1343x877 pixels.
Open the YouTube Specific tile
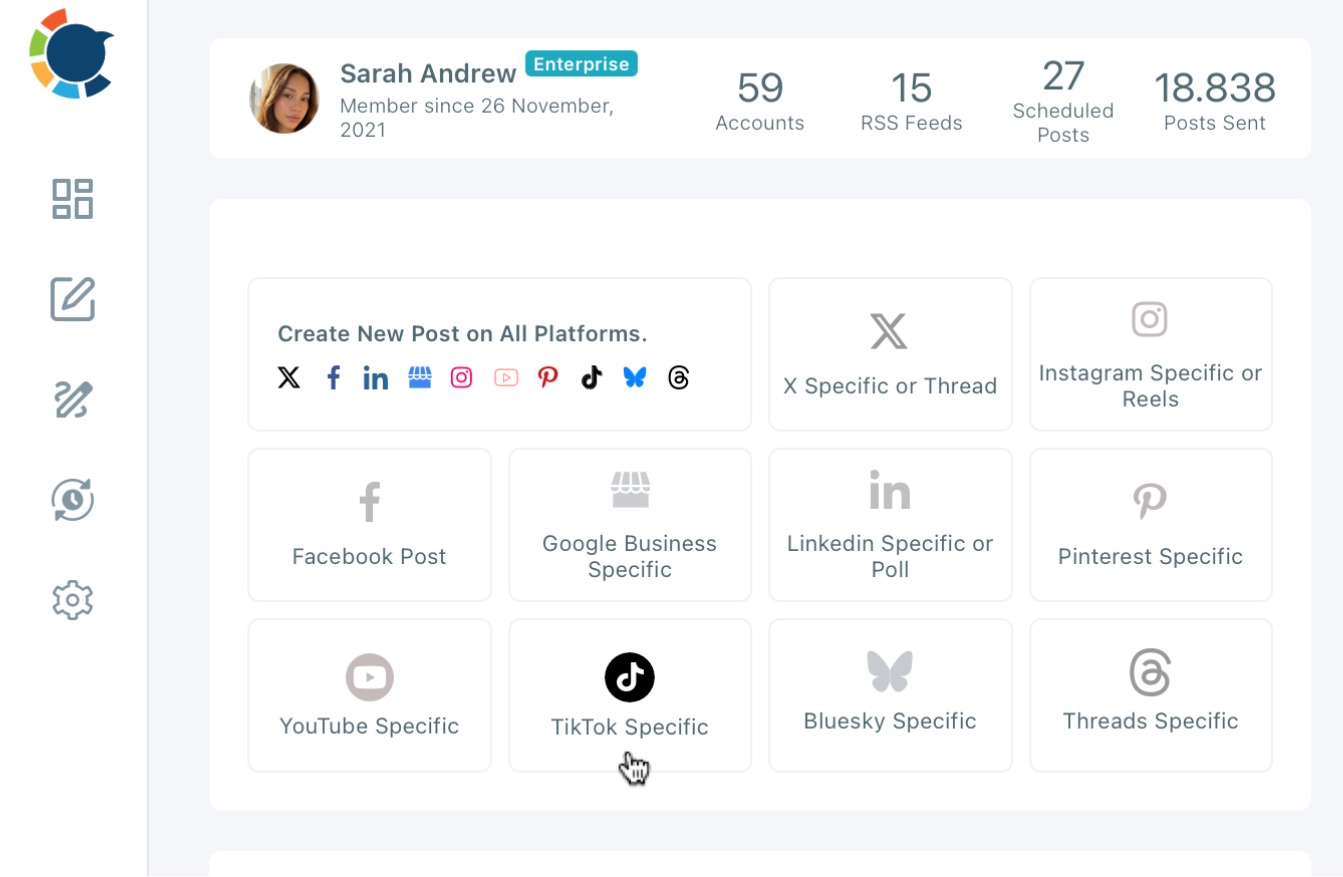tap(369, 696)
